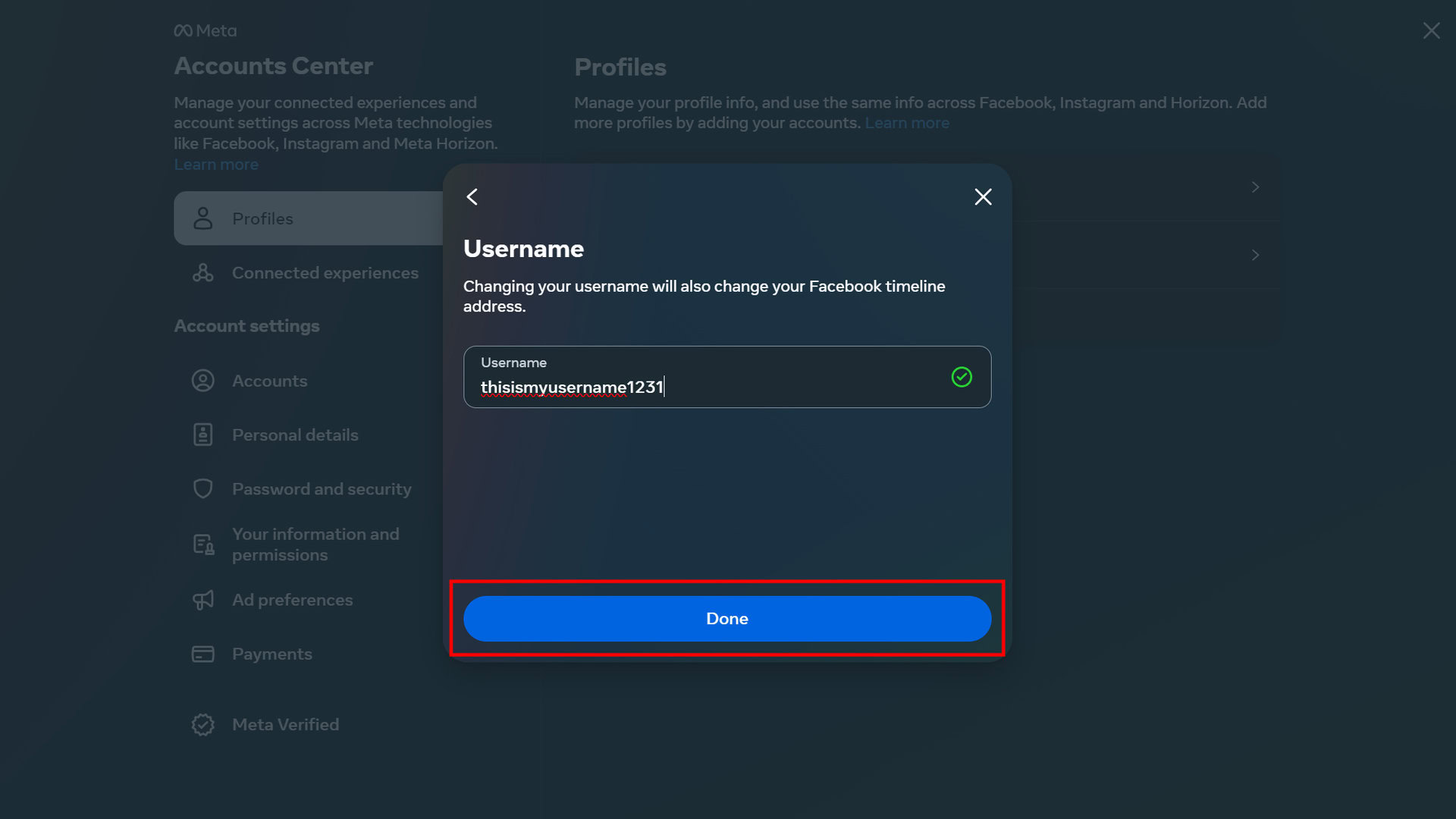Select the Profiles menu item
Screen dimensions: 1456x819
click(x=262, y=218)
